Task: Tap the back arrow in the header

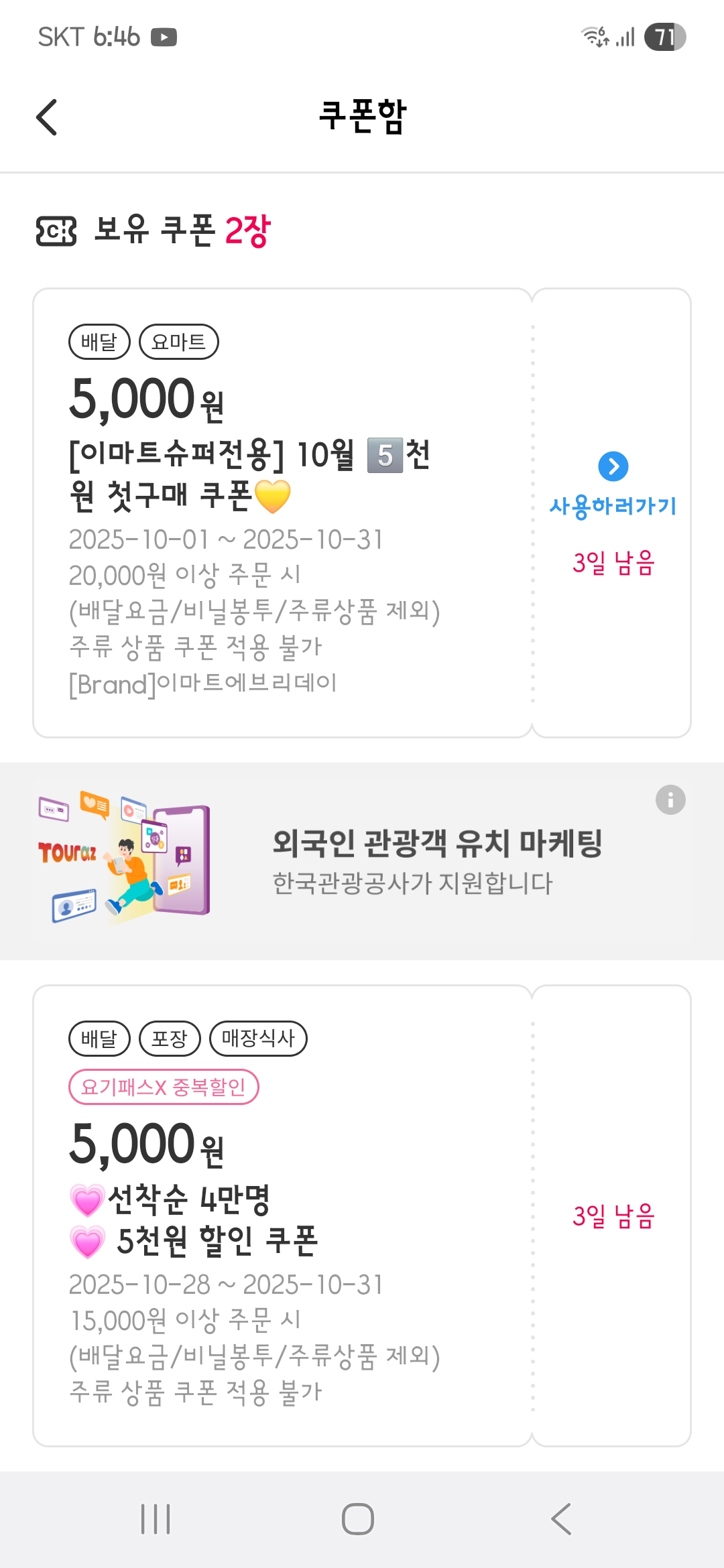Action: pyautogui.click(x=46, y=117)
